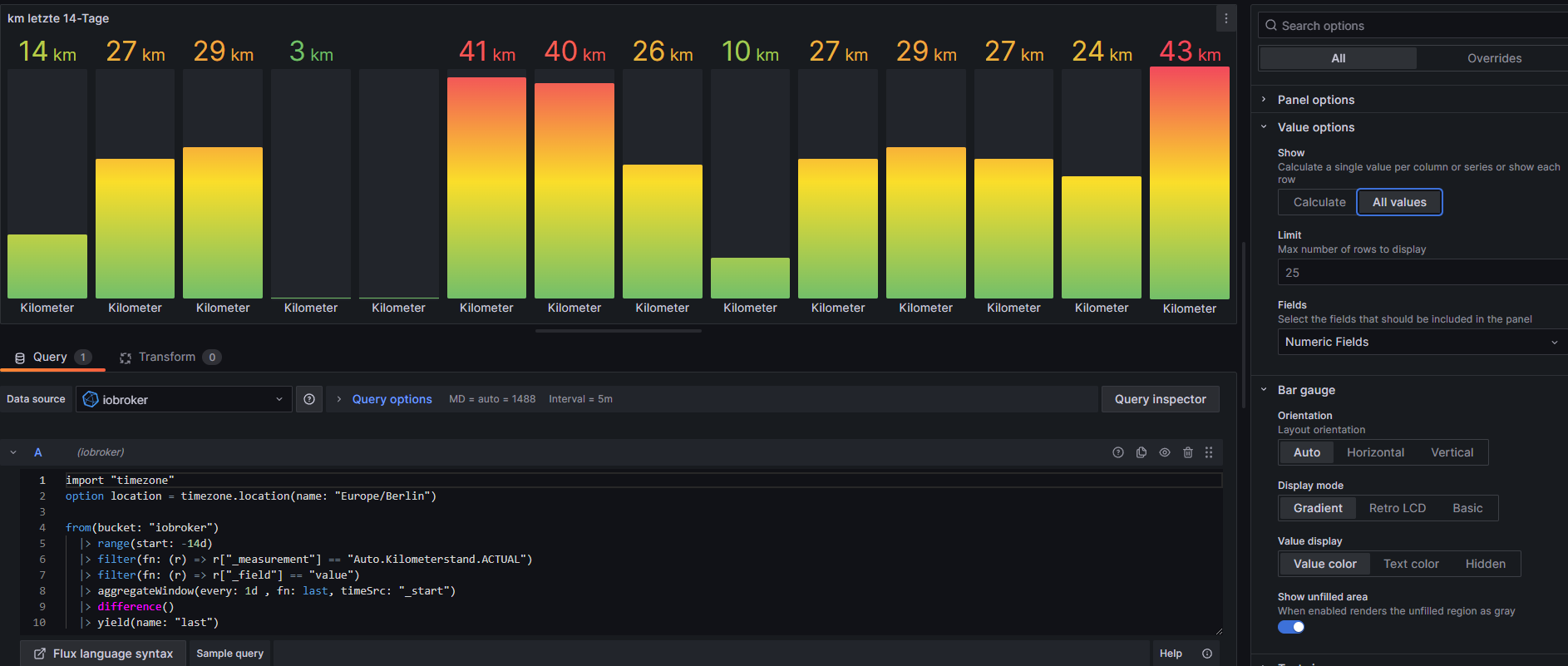This screenshot has height=666, width=1568.
Task: Switch to the Query tab
Action: 52,358
